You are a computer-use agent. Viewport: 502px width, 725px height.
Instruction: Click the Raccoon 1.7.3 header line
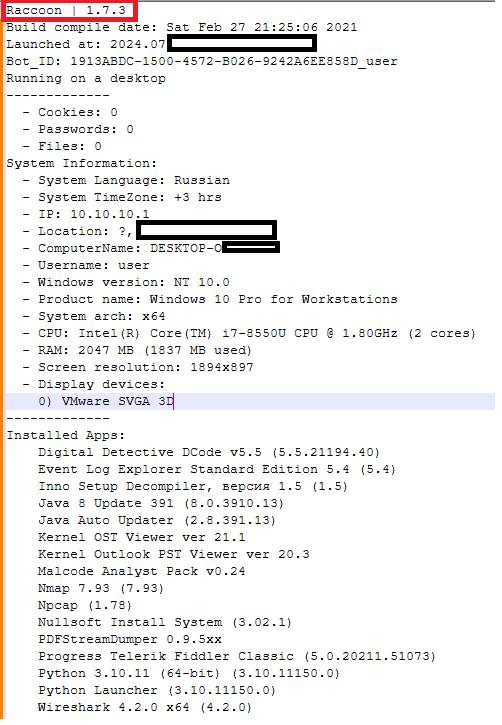pyautogui.click(x=66, y=10)
